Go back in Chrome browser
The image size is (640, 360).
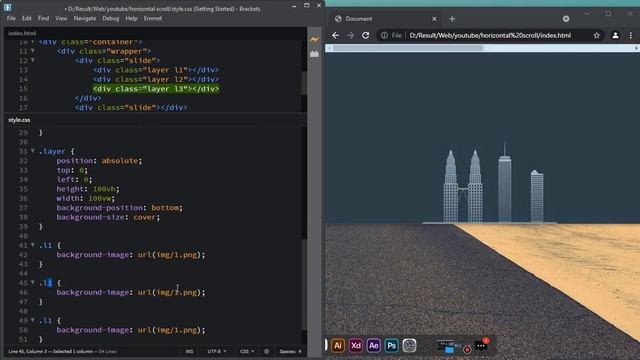click(x=336, y=36)
